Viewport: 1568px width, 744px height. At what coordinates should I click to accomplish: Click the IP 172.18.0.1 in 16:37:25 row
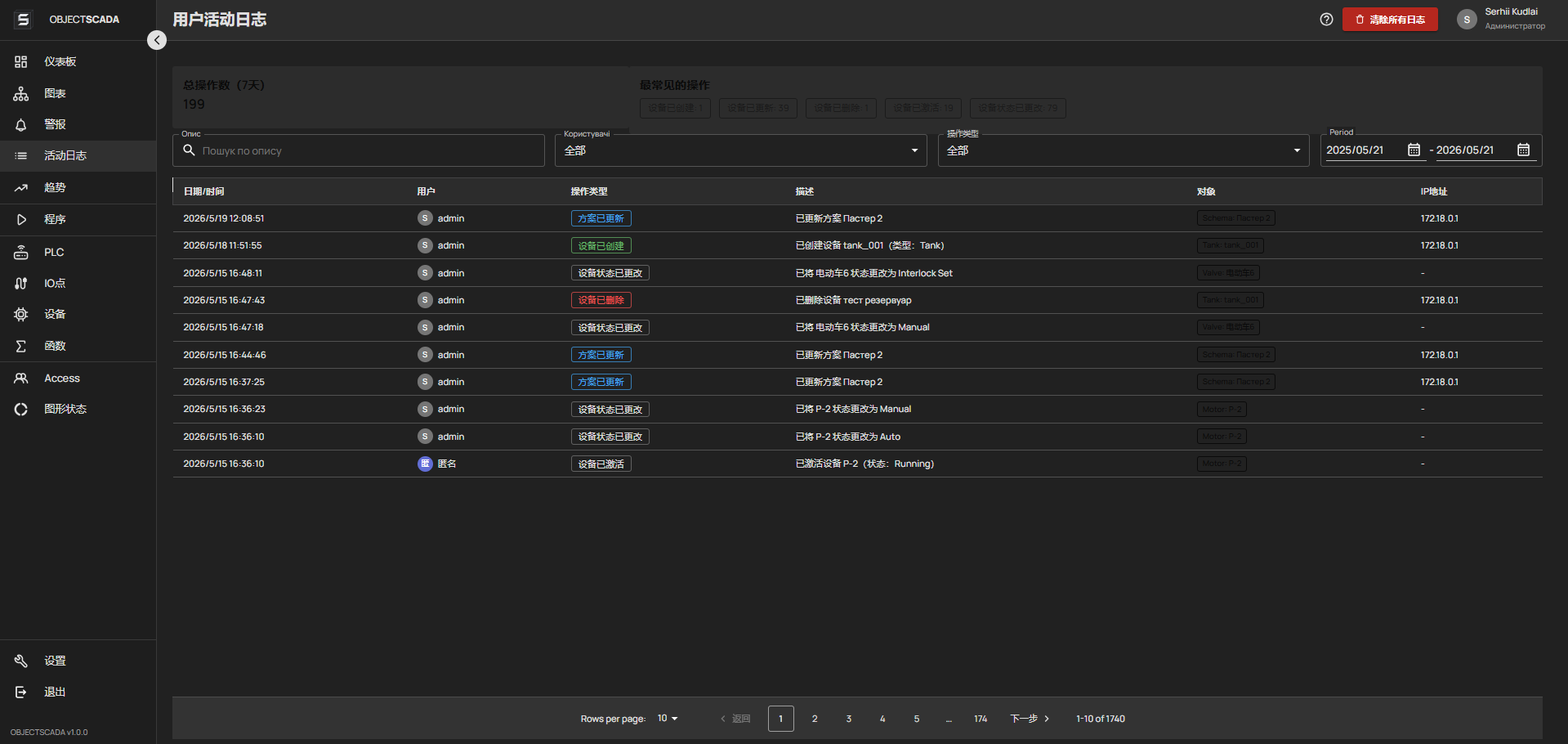(x=1440, y=382)
